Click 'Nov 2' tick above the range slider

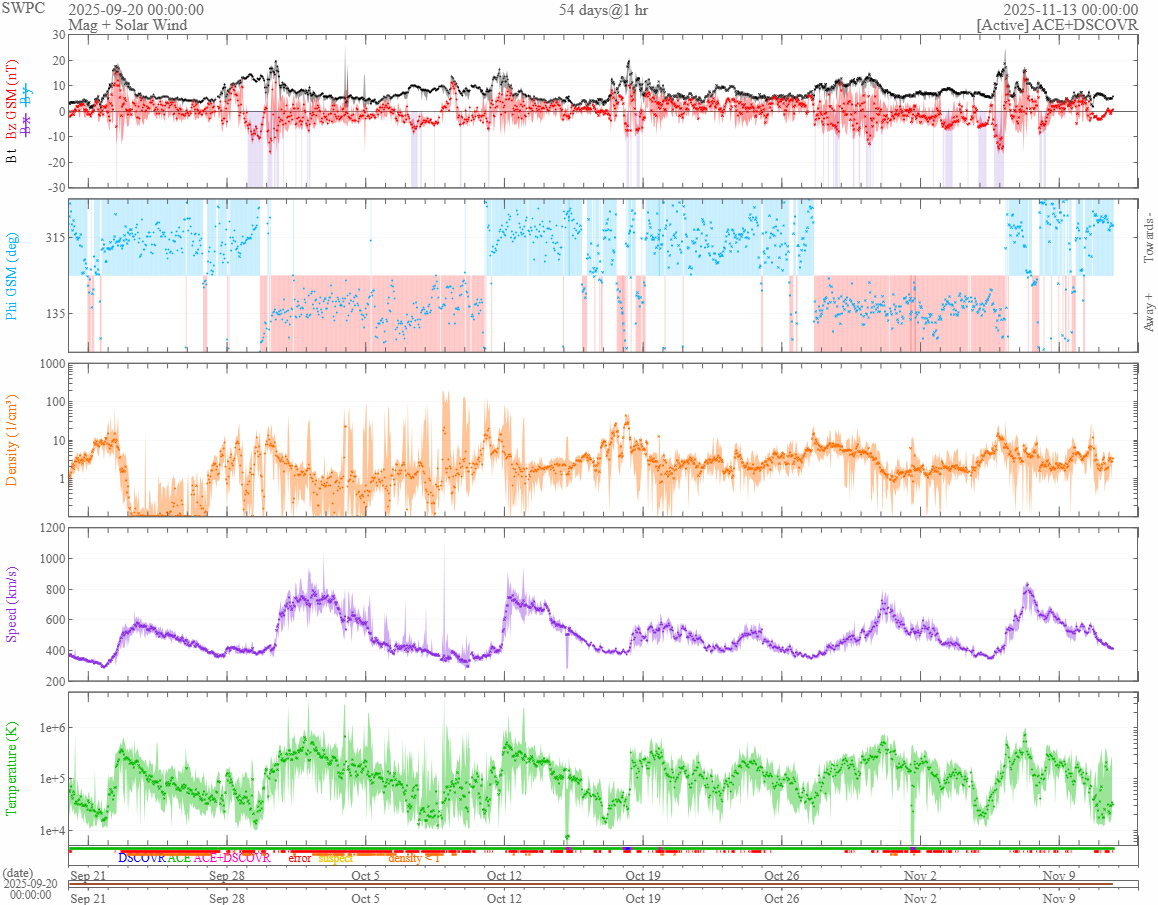tap(920, 875)
